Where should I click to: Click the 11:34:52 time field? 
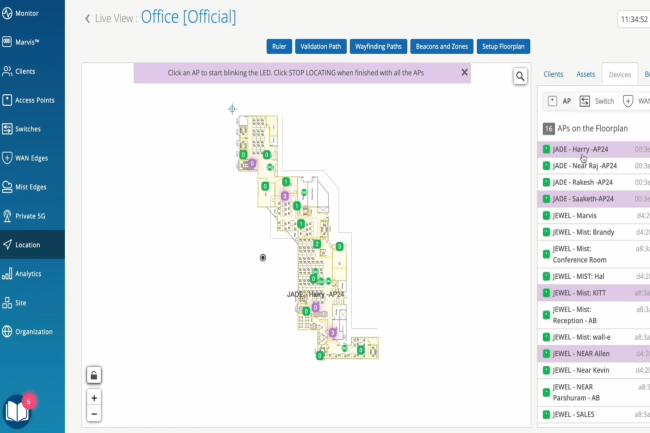(x=634, y=19)
